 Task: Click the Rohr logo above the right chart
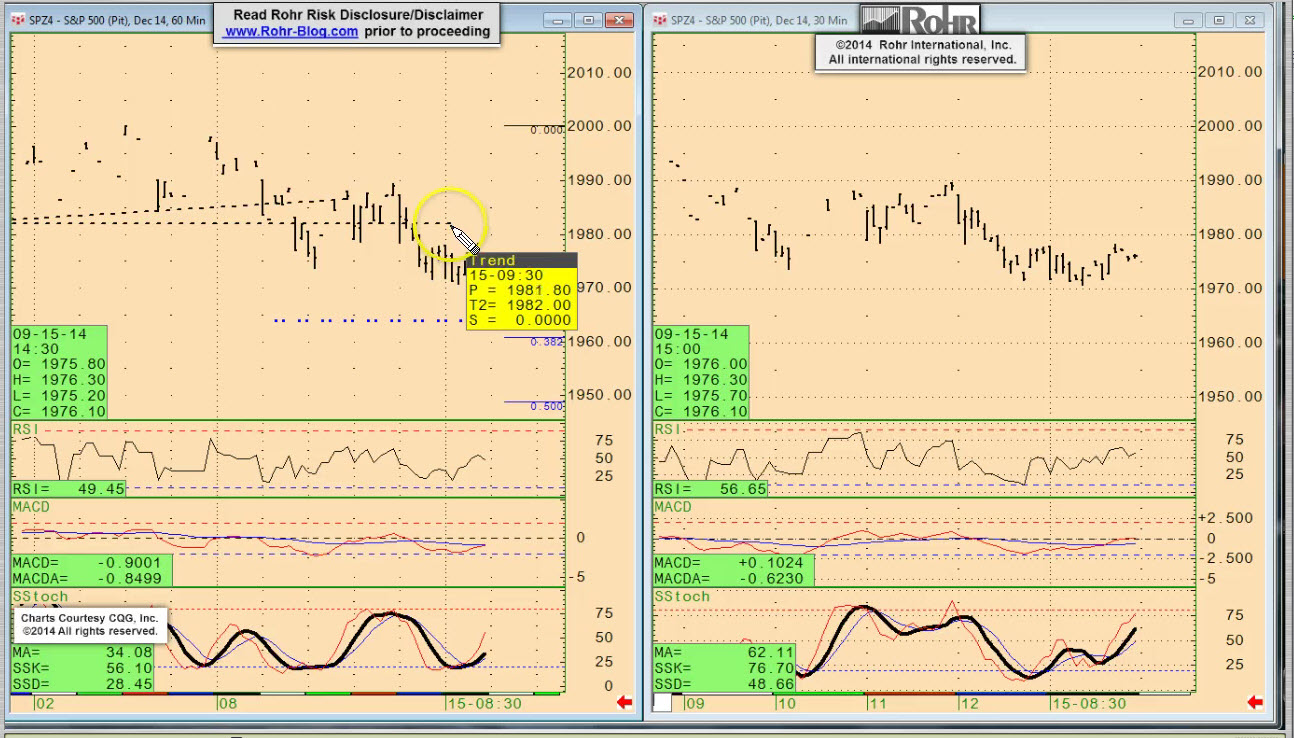click(x=919, y=19)
